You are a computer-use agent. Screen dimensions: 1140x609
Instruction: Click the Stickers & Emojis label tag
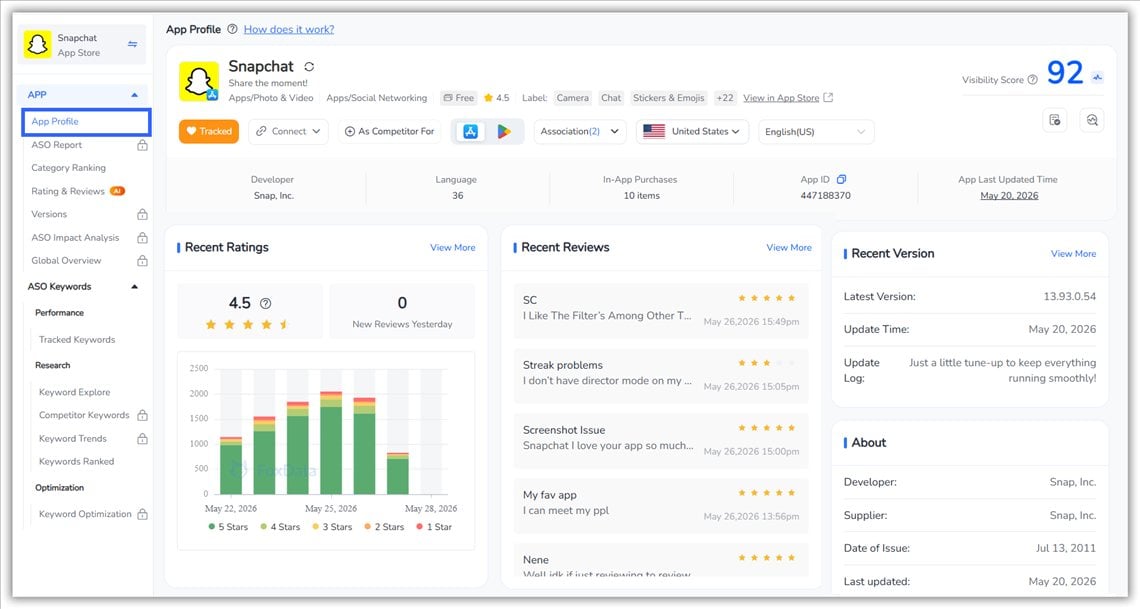tap(668, 97)
